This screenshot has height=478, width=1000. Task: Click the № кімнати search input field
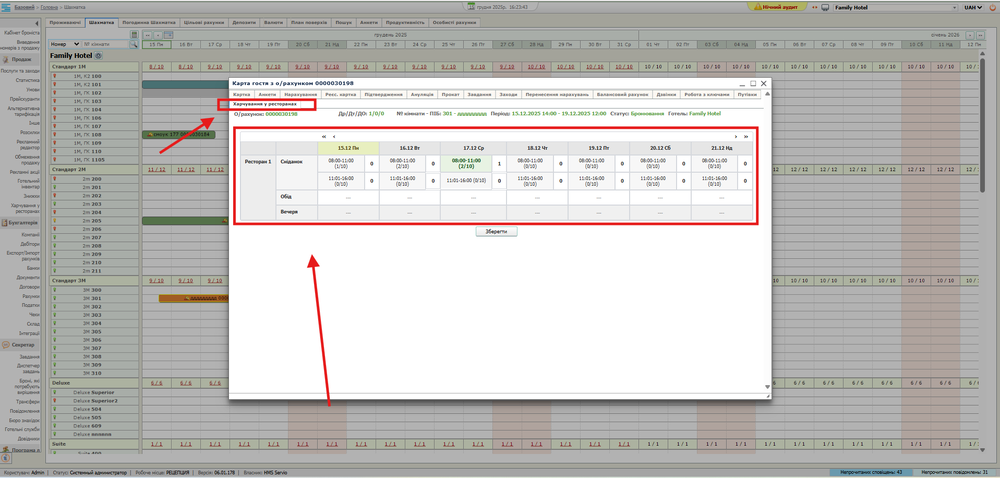(105, 45)
